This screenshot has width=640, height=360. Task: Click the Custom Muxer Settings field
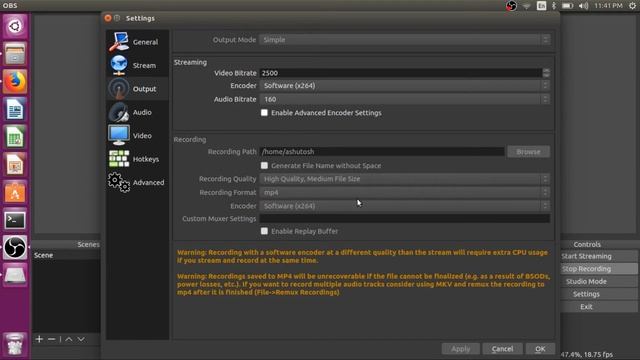[x=404, y=218]
